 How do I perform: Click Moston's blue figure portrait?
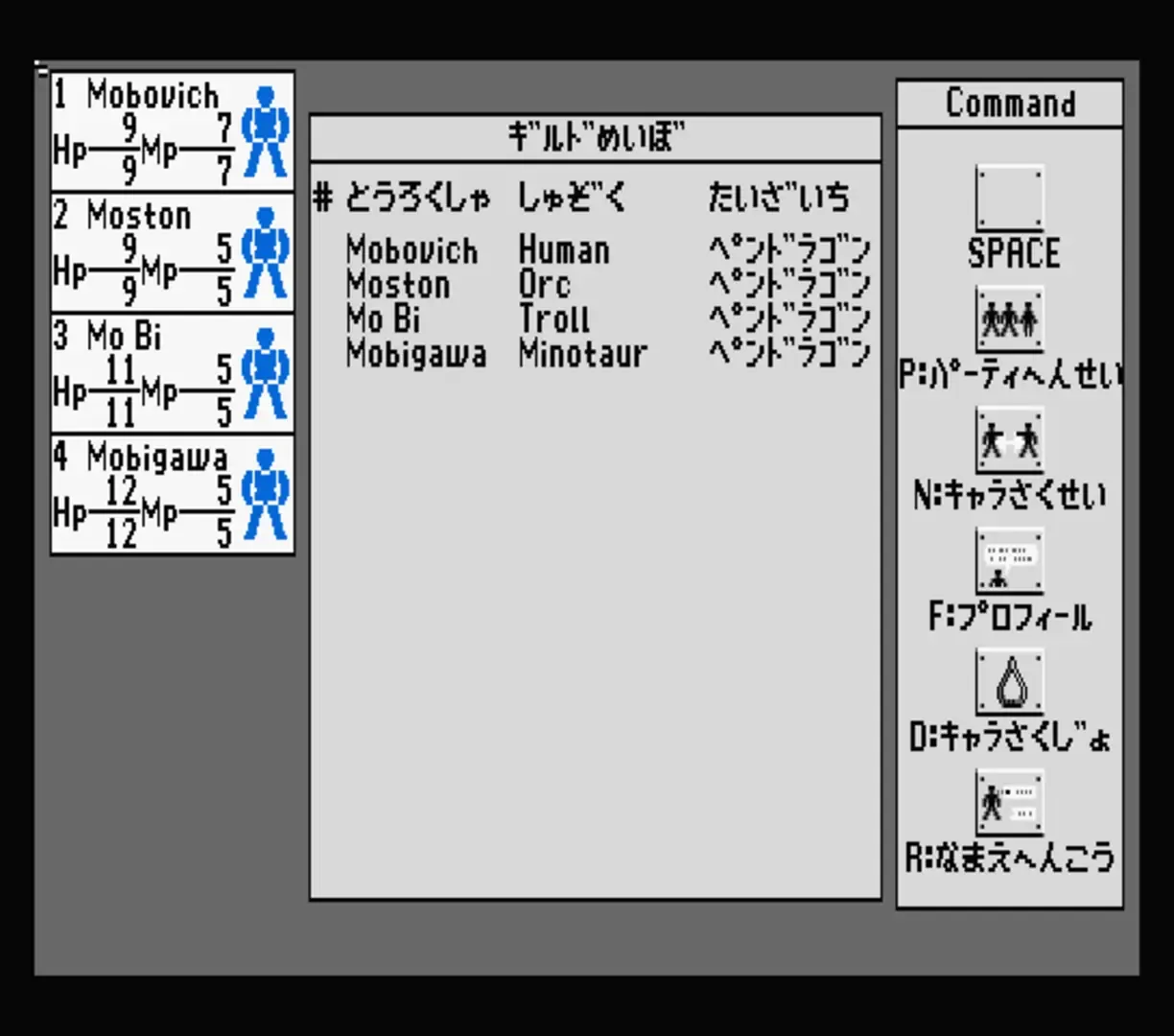pyautogui.click(x=265, y=253)
